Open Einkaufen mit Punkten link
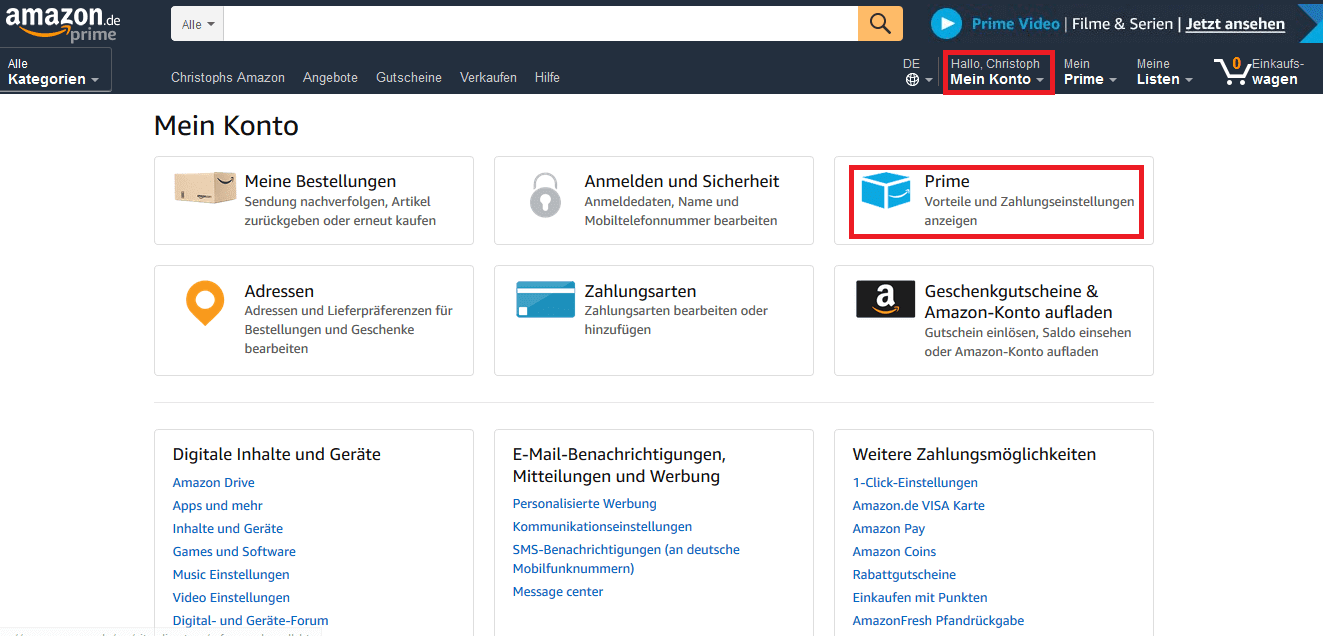 (x=920, y=598)
